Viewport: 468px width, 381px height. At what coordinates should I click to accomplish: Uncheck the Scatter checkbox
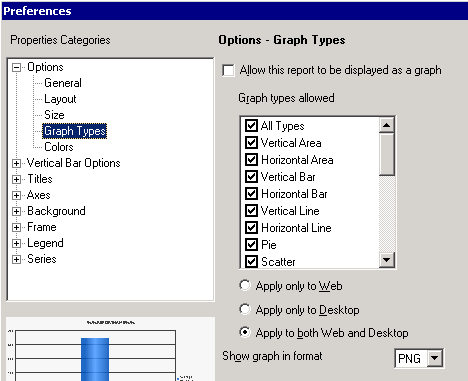point(251,262)
